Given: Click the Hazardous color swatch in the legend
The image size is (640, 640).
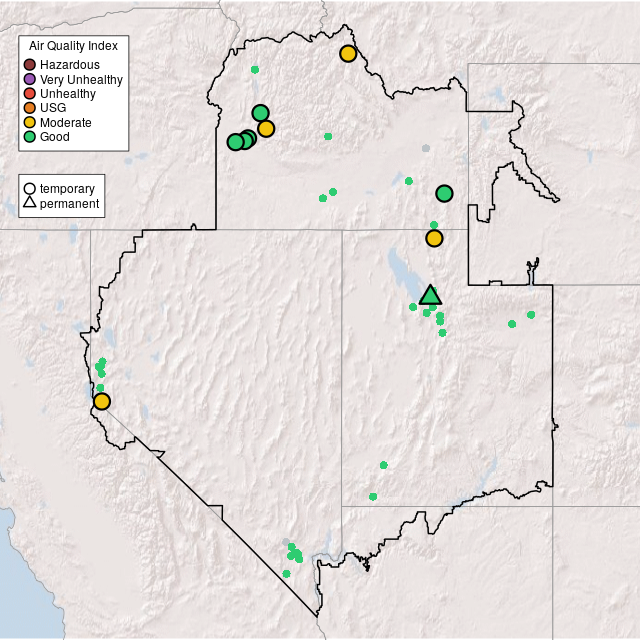Looking at the screenshot, I should [30, 65].
